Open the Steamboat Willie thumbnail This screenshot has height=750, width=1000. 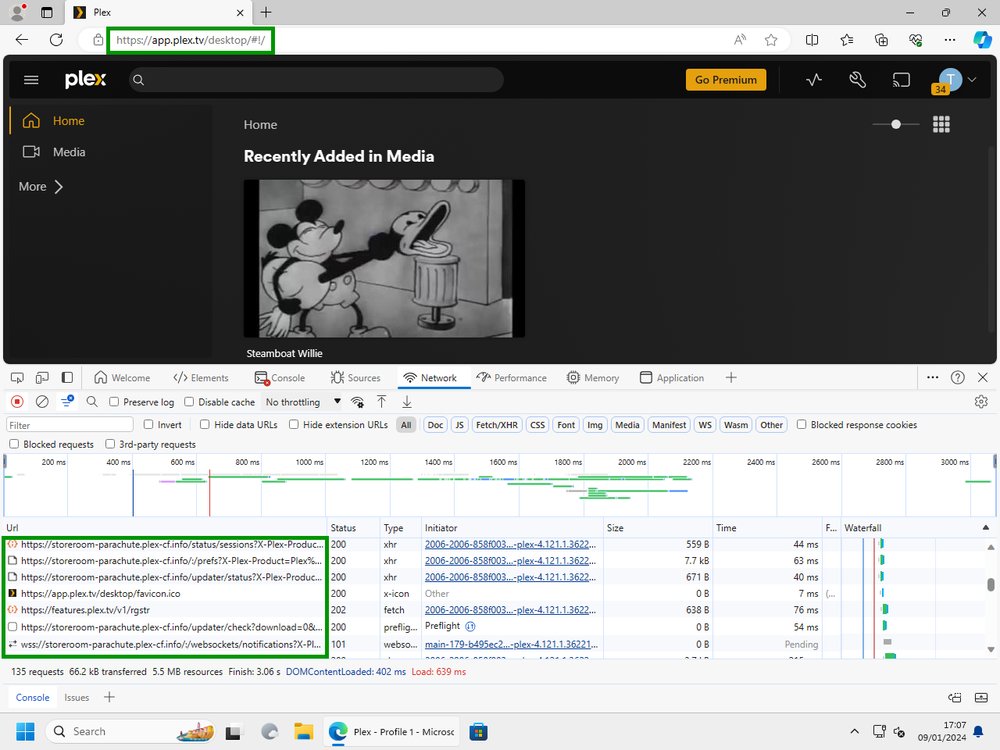[384, 258]
